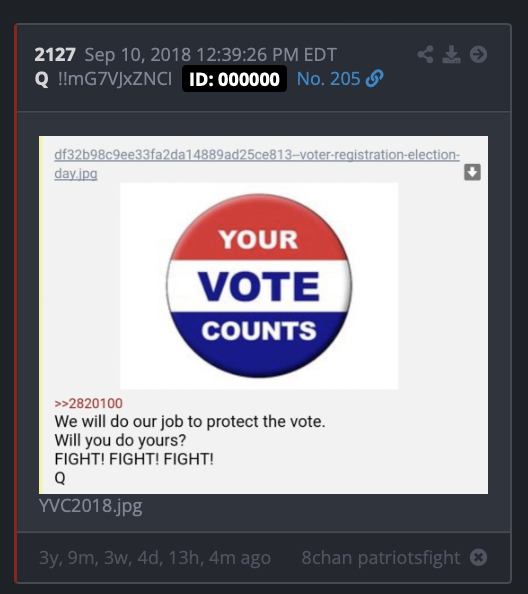Image resolution: width=528 pixels, height=594 pixels.
Task: Click the Q signature in post body
Action: coord(60,478)
